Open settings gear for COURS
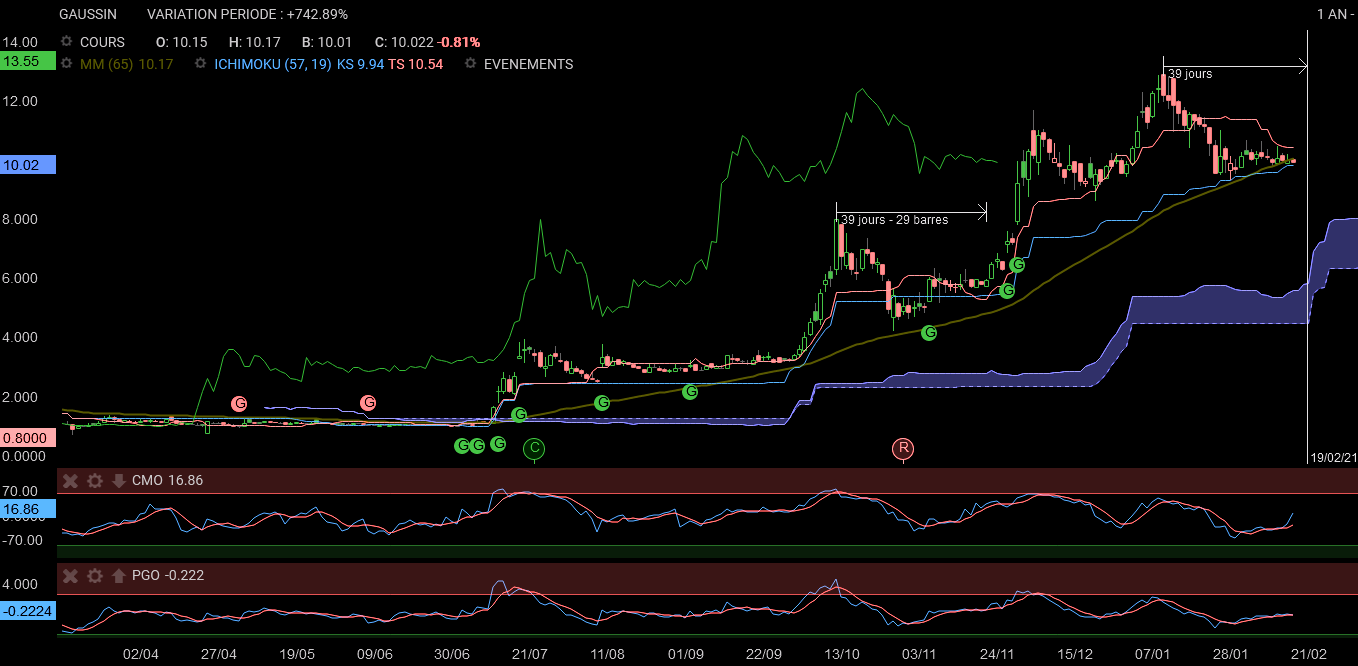Image resolution: width=1358 pixels, height=666 pixels. point(67,42)
